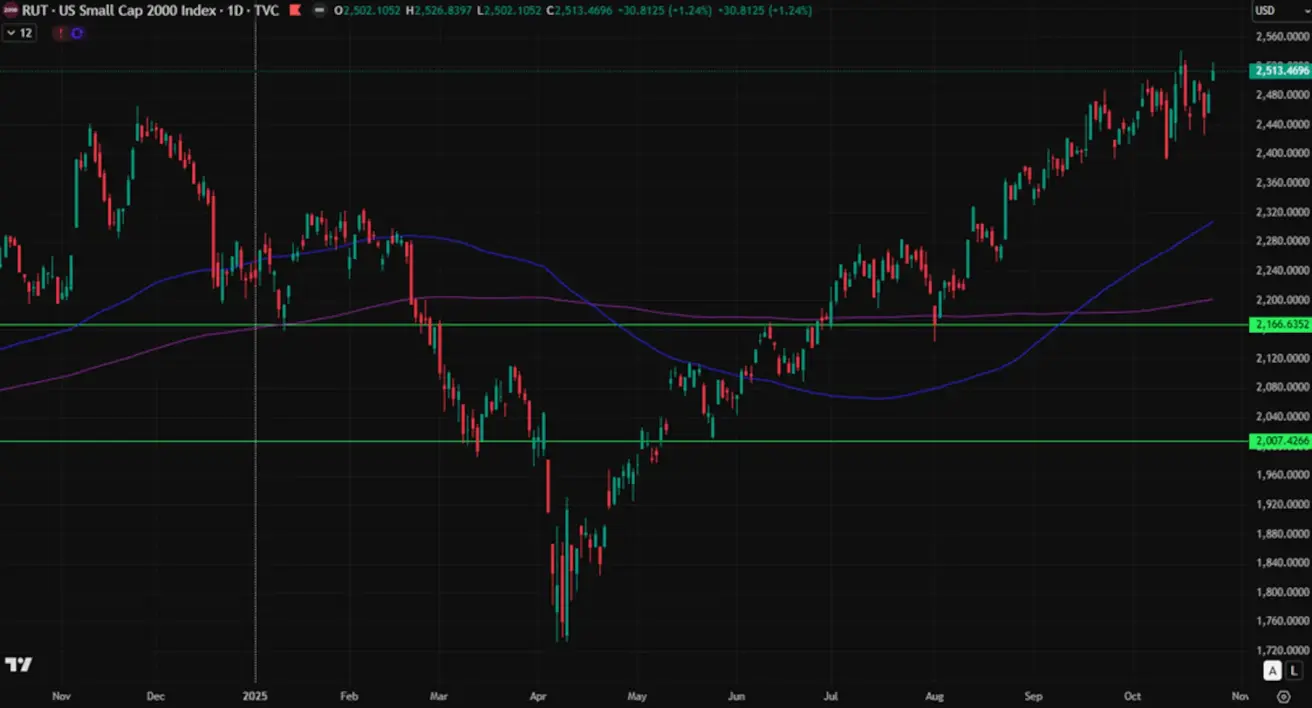
Task: Click the purple circular indicator icon
Action: point(78,33)
